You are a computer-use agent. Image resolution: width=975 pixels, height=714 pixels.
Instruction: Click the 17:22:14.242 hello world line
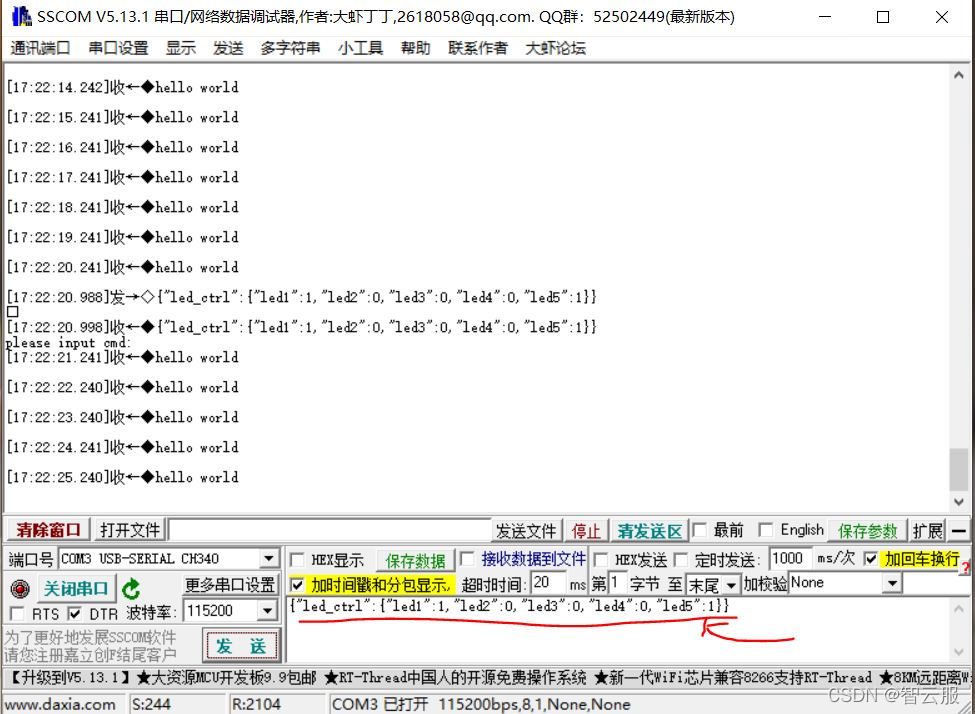(122, 87)
